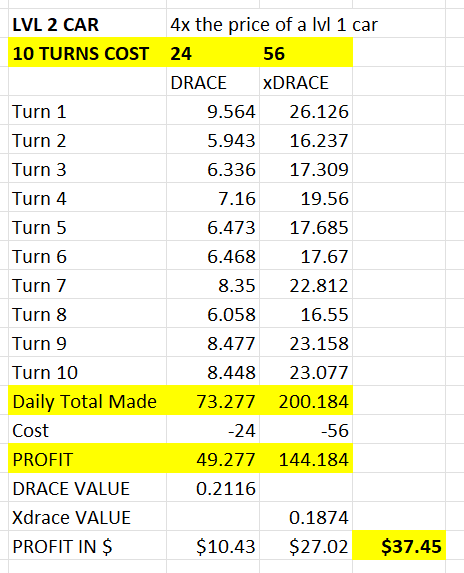Click the $10.43 profit cell

click(x=213, y=546)
